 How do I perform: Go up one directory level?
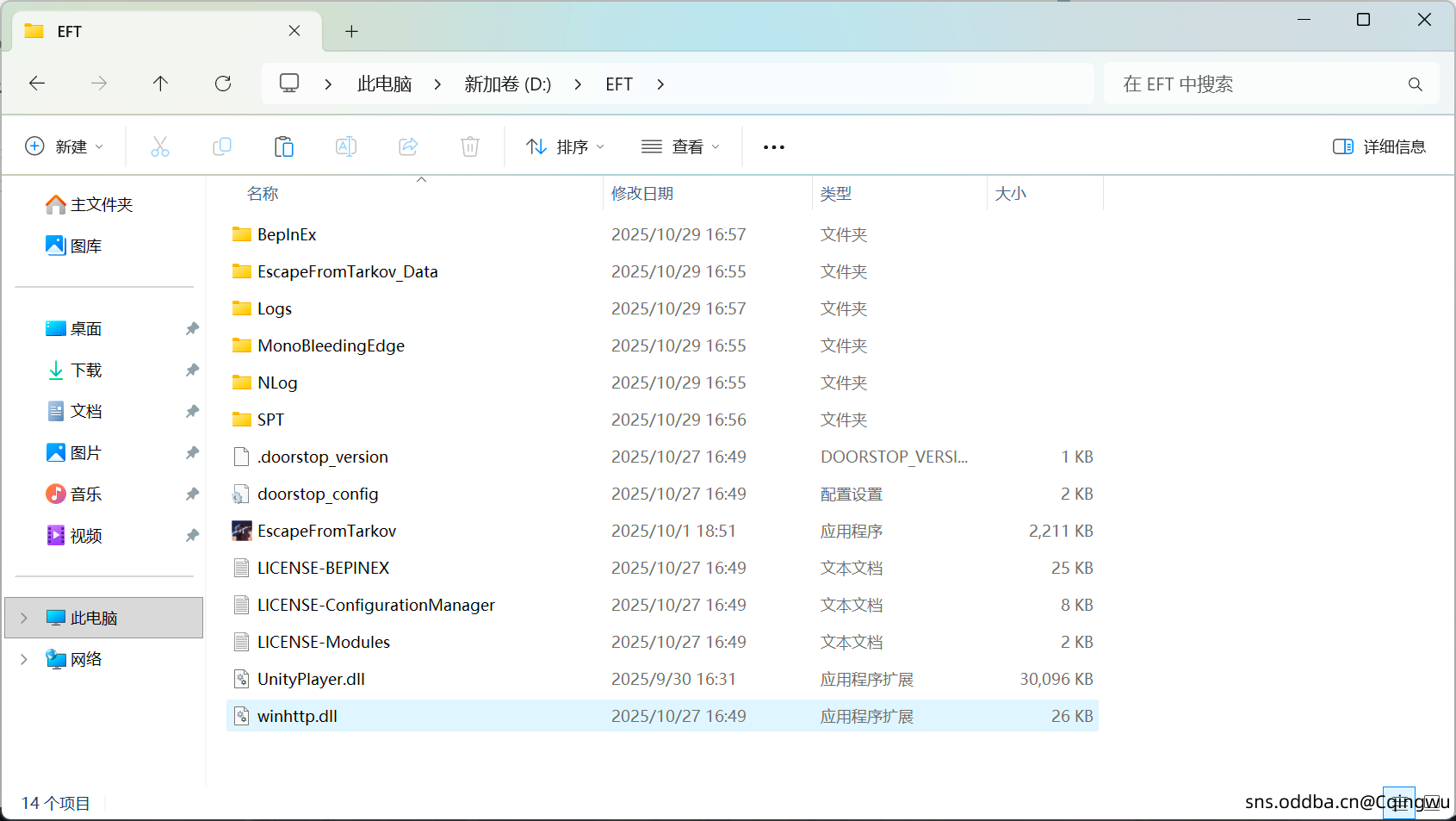[x=161, y=84]
